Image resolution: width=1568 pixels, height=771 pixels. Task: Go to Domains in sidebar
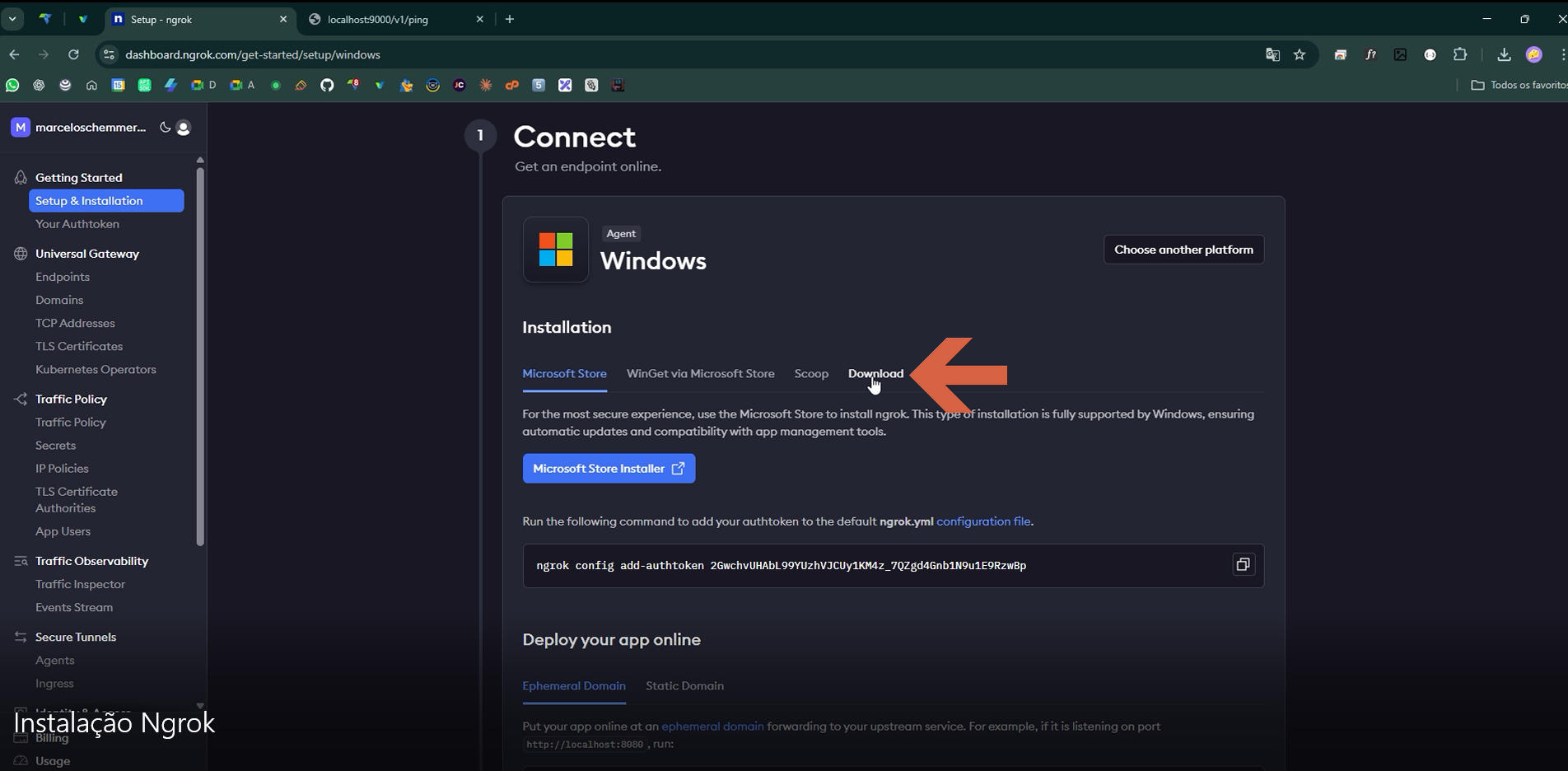point(59,300)
